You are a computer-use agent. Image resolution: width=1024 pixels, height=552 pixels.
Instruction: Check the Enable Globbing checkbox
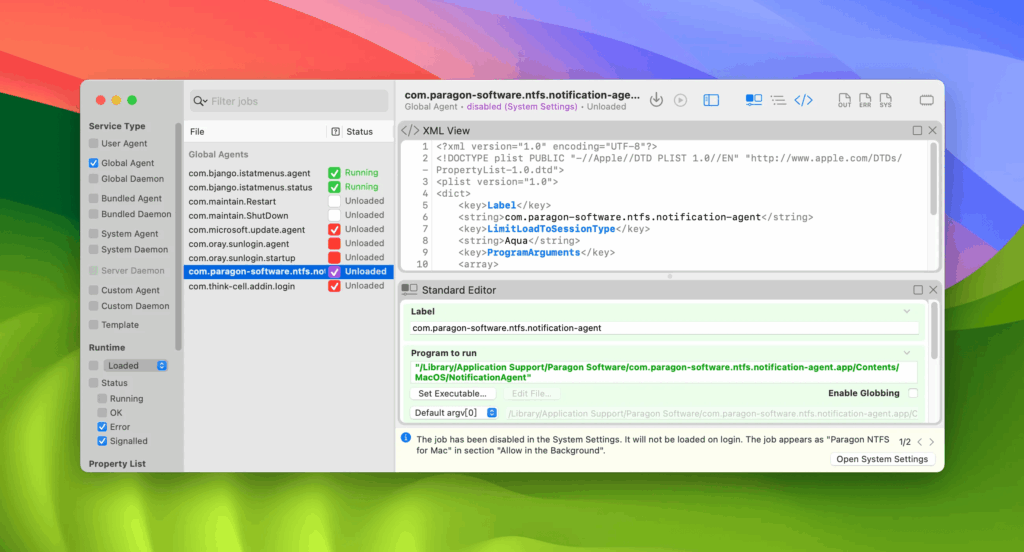click(912, 394)
